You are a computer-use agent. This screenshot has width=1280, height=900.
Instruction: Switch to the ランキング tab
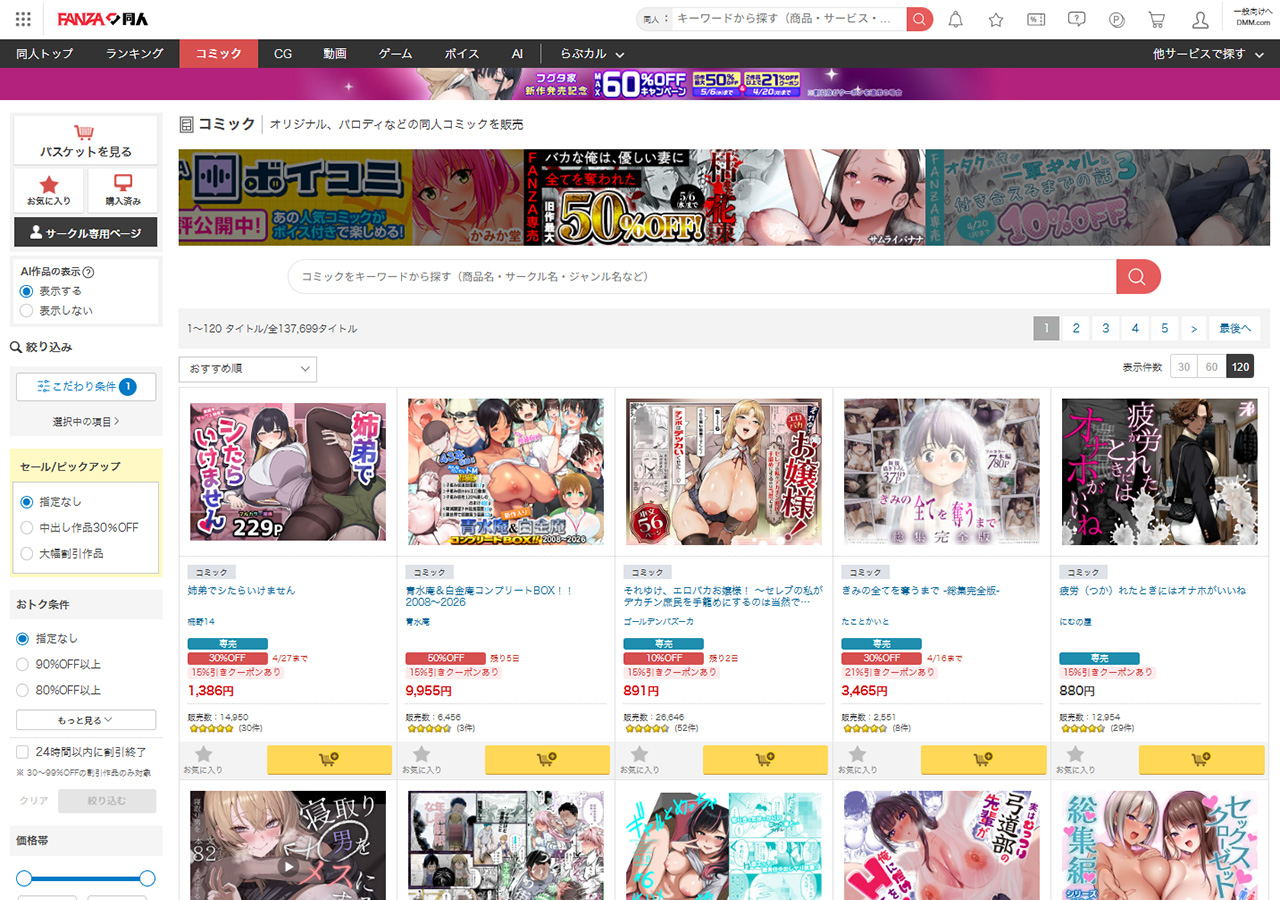pyautogui.click(x=134, y=54)
